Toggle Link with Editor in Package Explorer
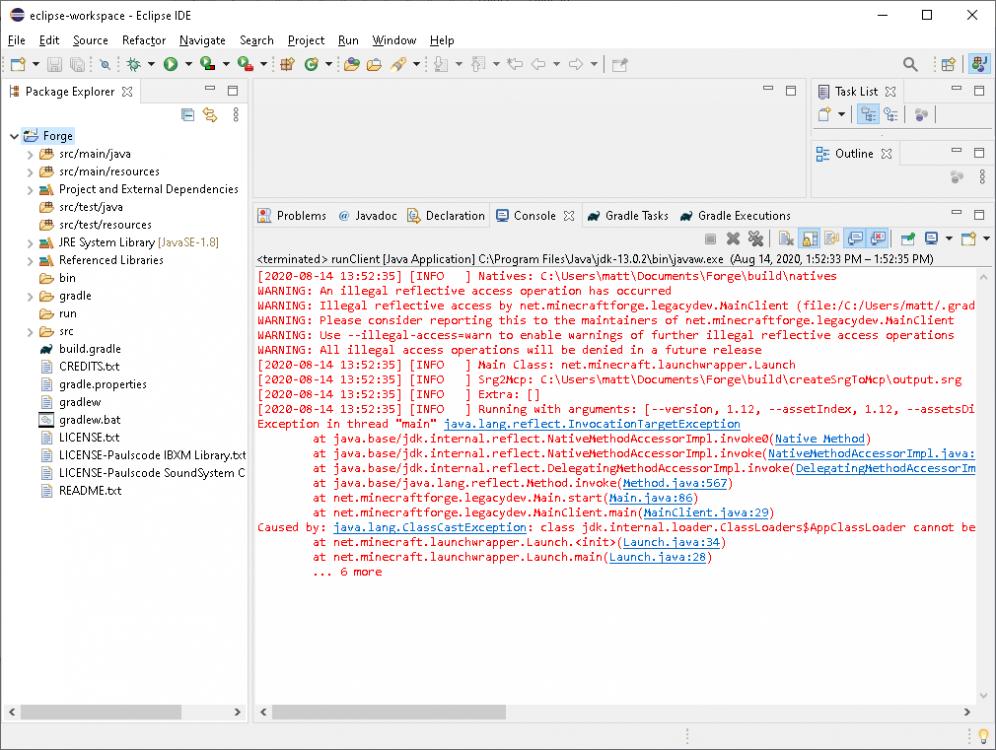 tap(210, 115)
